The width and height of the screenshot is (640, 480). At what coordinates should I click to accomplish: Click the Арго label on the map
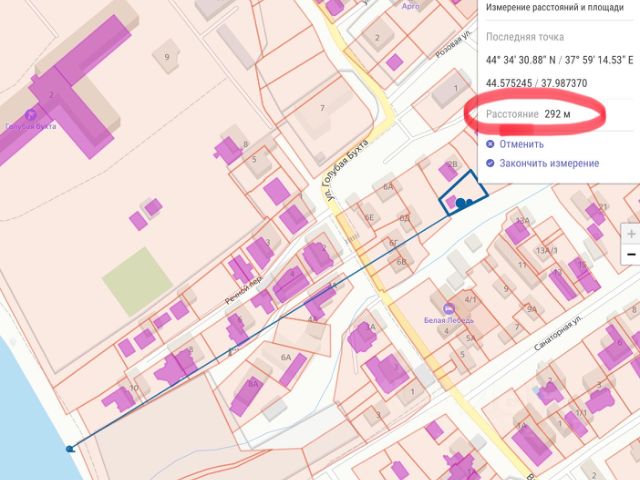coord(411,6)
